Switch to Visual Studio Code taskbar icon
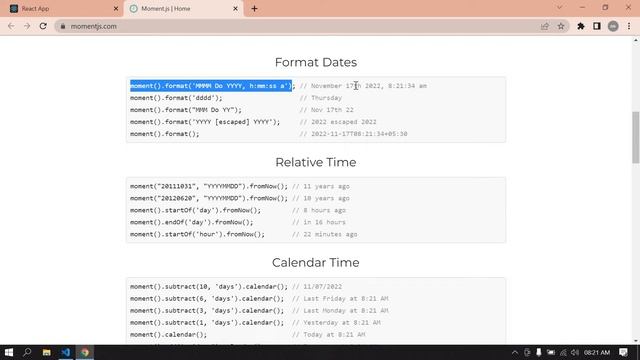This screenshot has height=360, width=640. (65, 352)
